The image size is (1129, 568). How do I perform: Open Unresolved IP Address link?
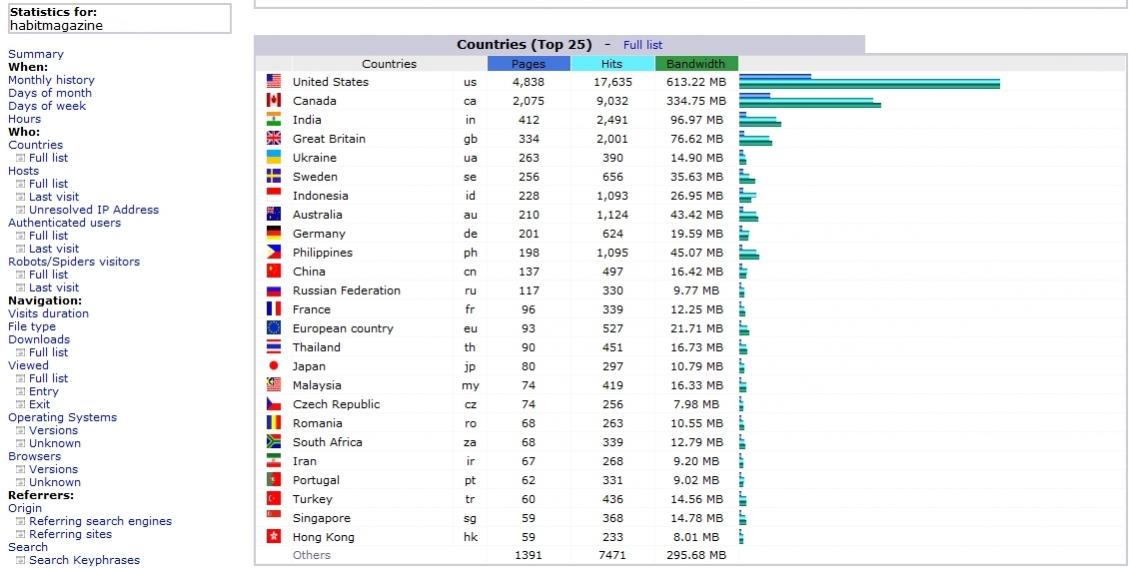pyautogui.click(x=94, y=209)
